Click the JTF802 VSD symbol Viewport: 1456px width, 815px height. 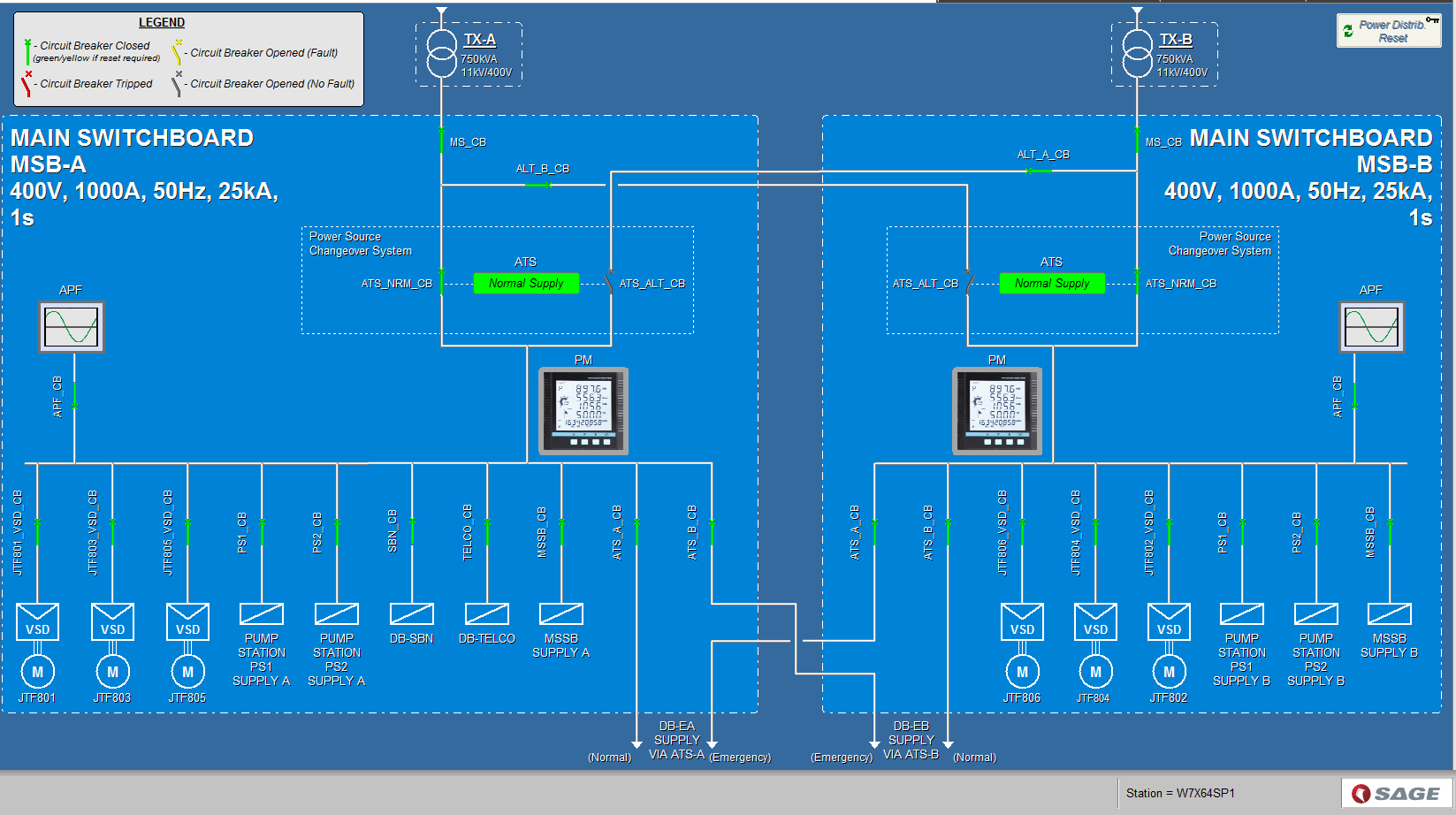pos(1169,621)
